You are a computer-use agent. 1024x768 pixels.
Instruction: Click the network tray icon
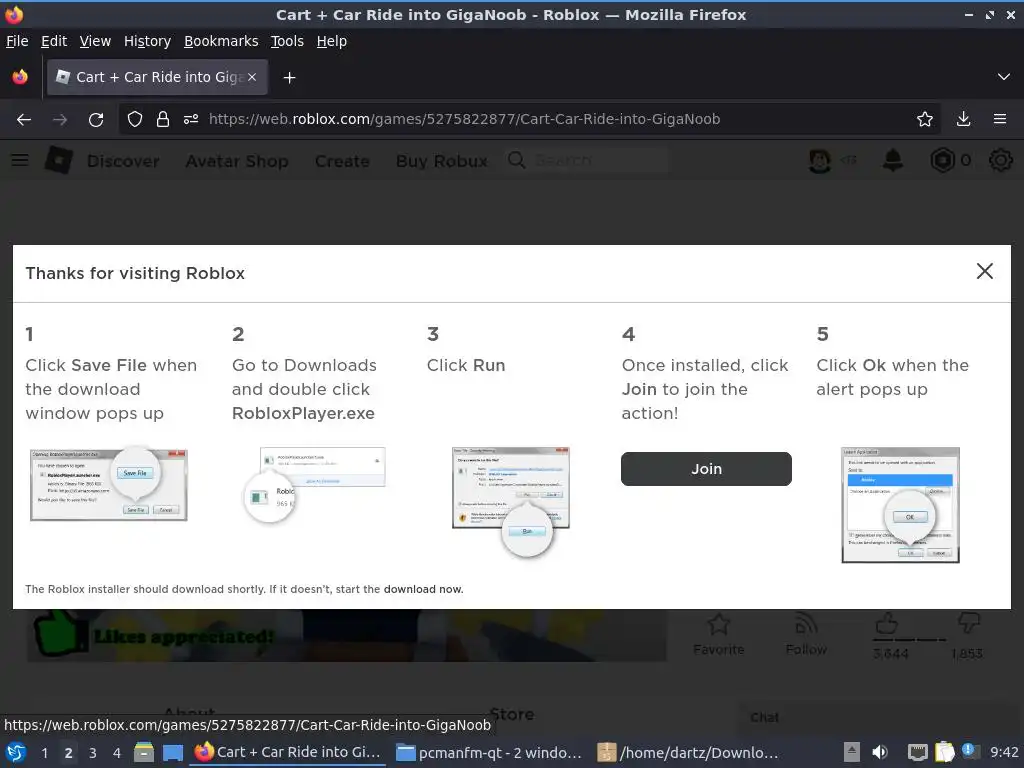pos(918,752)
